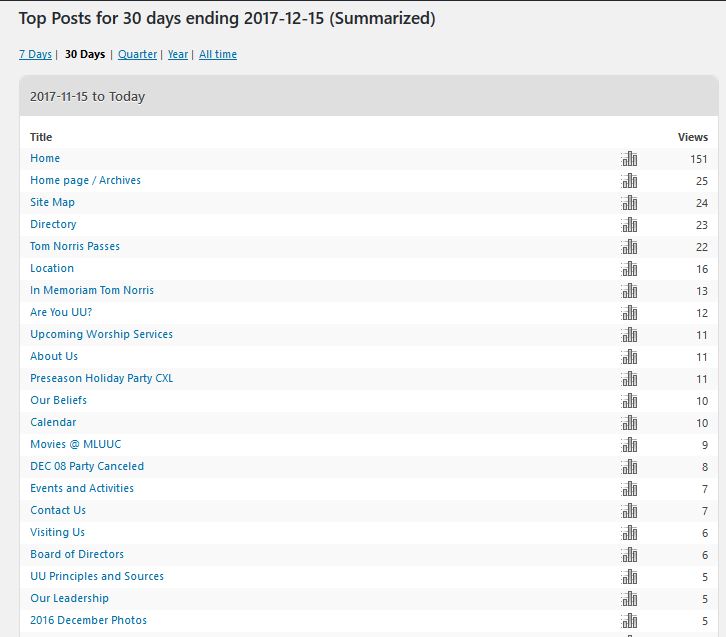
Task: Open stats chart icon for Our Leadership
Action: pos(629,599)
